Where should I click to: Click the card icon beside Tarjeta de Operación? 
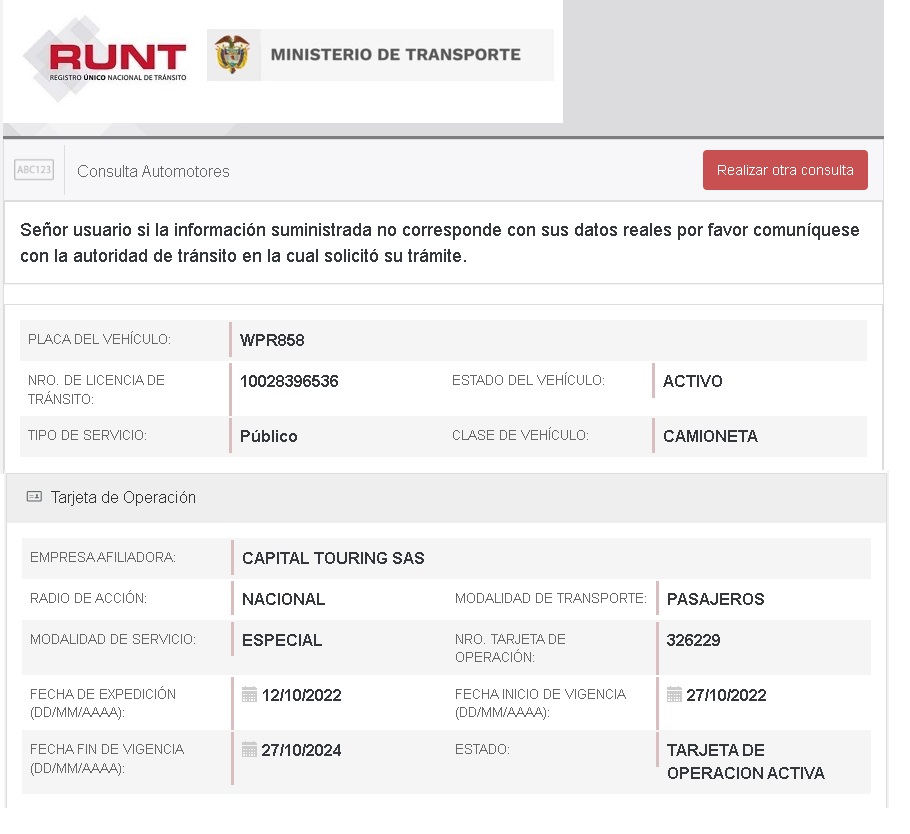coord(34,497)
